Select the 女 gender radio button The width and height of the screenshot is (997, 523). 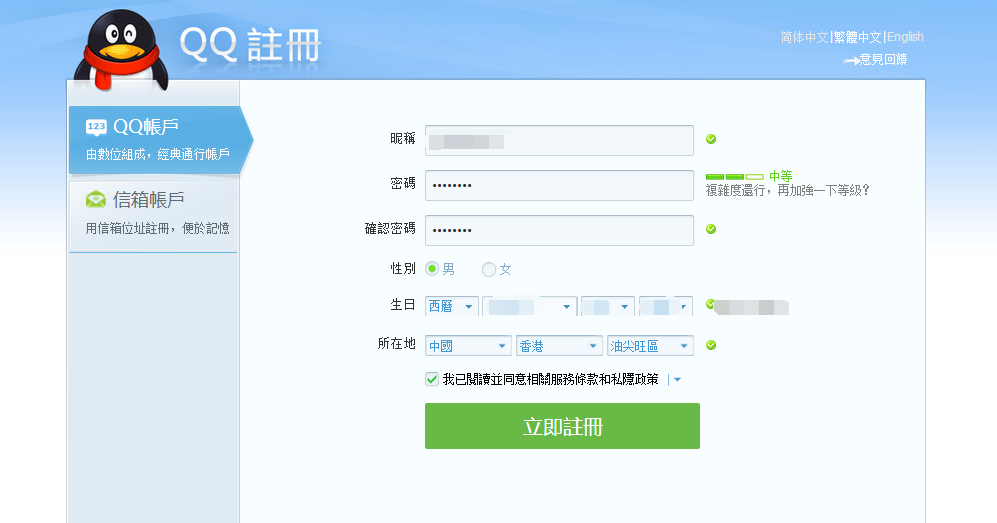tap(488, 269)
